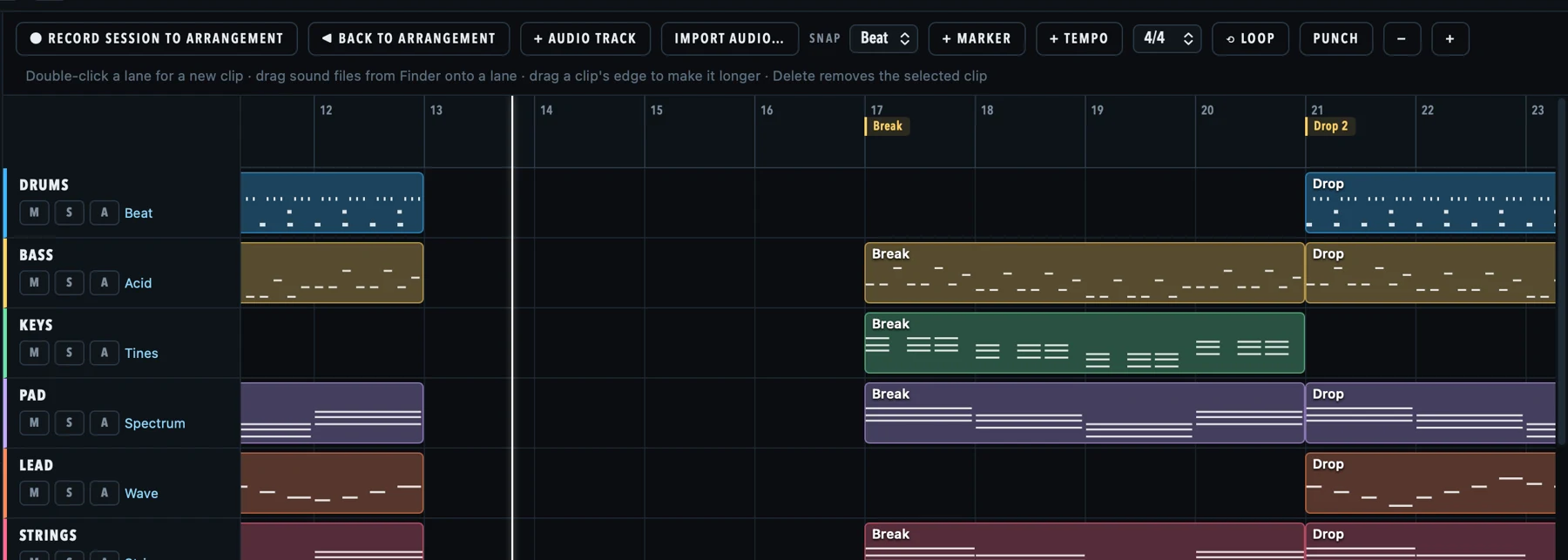Select the Pad Break clip
This screenshot has height=560, width=1568.
click(1085, 413)
